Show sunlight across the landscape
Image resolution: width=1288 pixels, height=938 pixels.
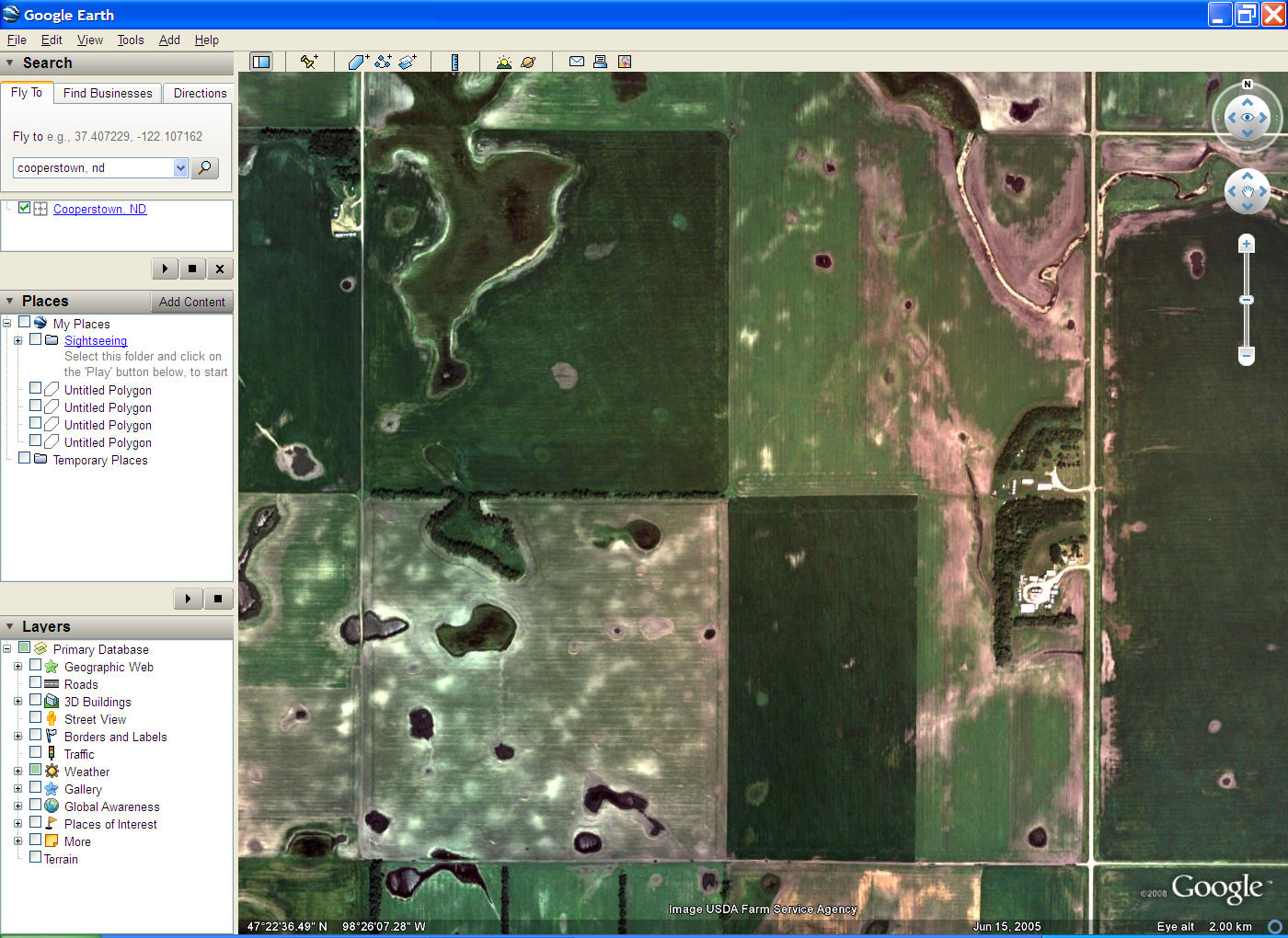click(503, 62)
